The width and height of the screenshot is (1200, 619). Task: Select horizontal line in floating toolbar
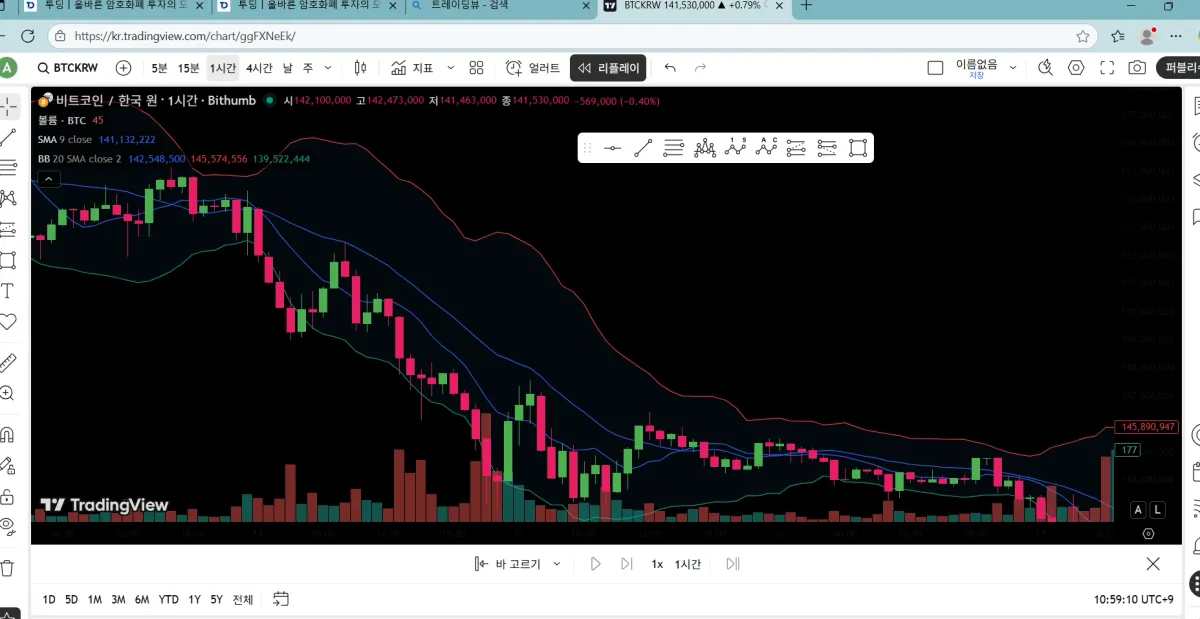coord(613,148)
